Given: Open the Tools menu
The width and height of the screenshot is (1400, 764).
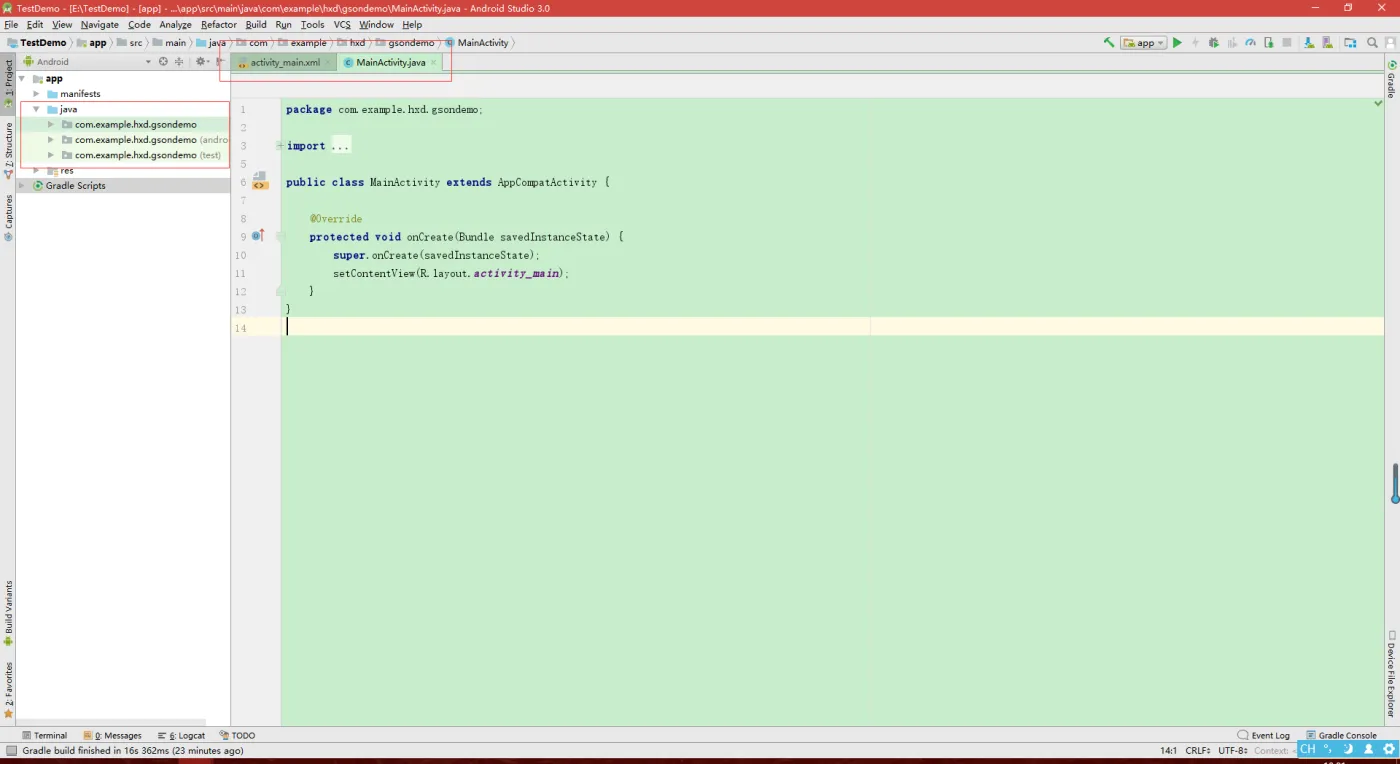Looking at the screenshot, I should click(x=312, y=24).
